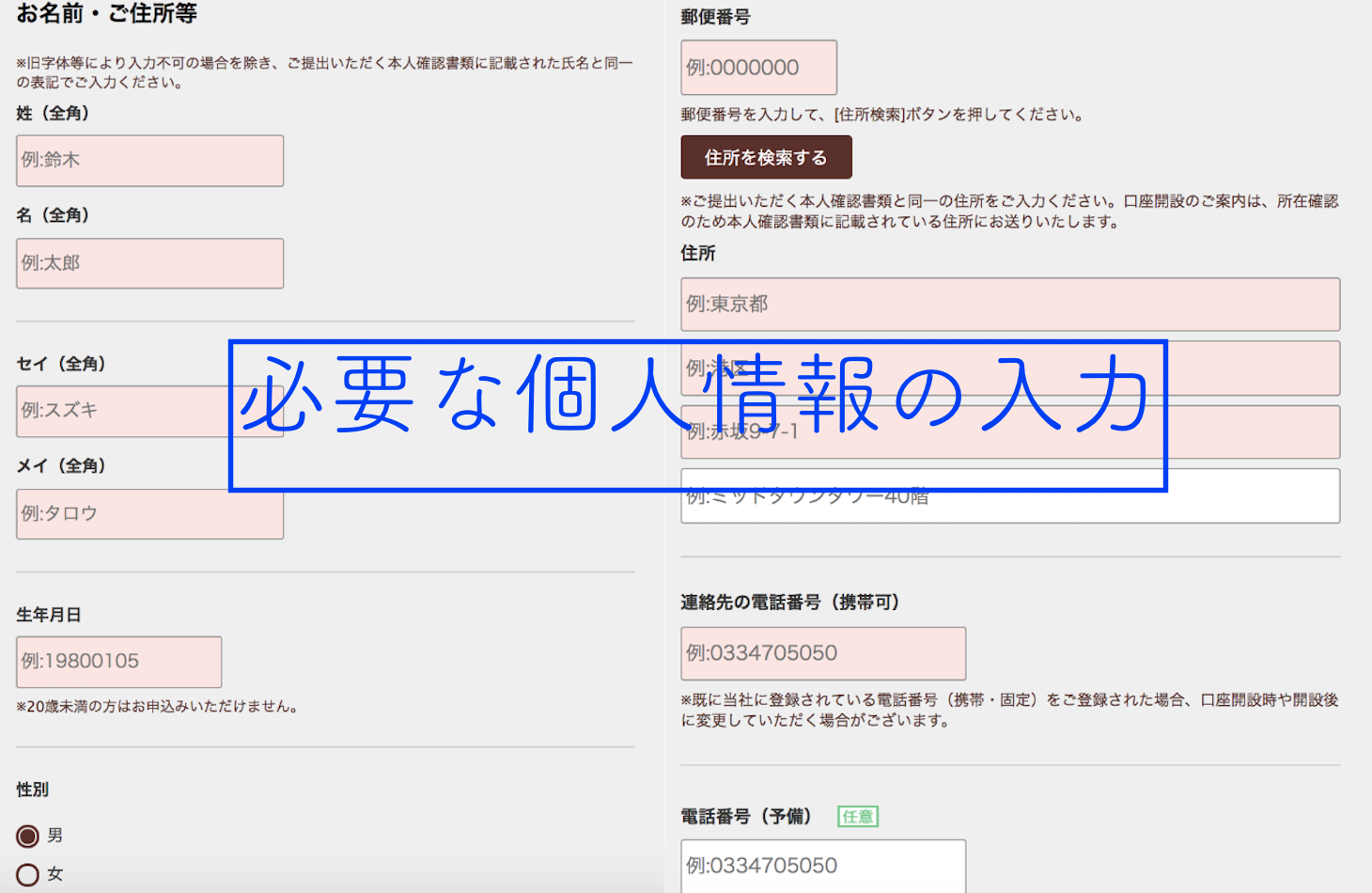Screen dimensions: 1372x893
Task: Click the 姓 (全角) surname input field
Action: point(149,161)
